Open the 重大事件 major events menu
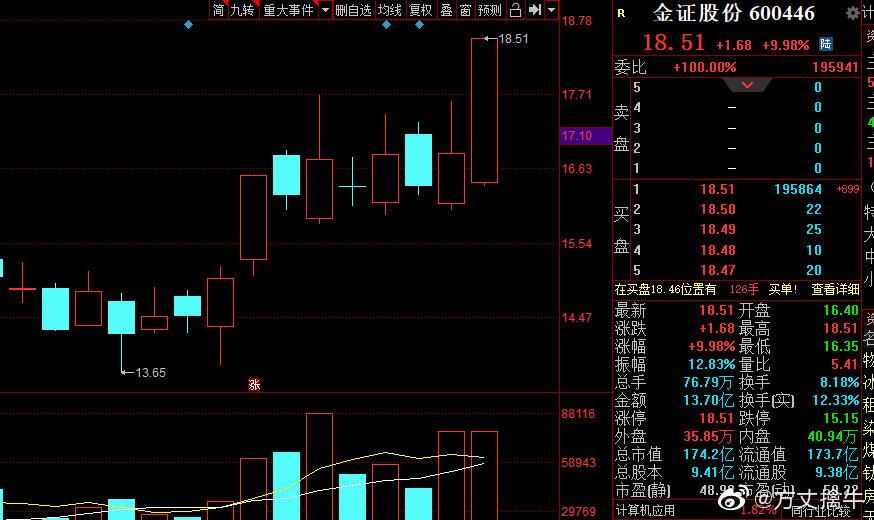Viewport: 874px width, 520px height. tap(288, 10)
